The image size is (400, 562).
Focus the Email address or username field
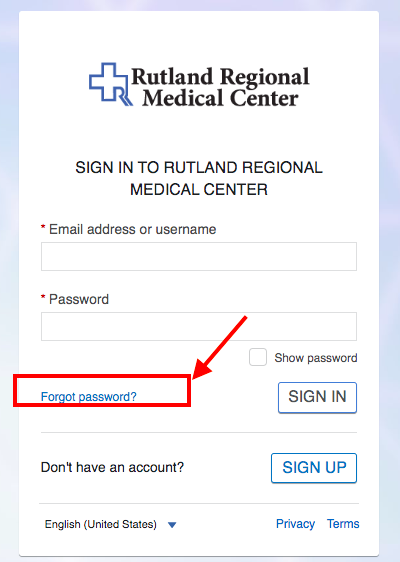click(x=199, y=256)
